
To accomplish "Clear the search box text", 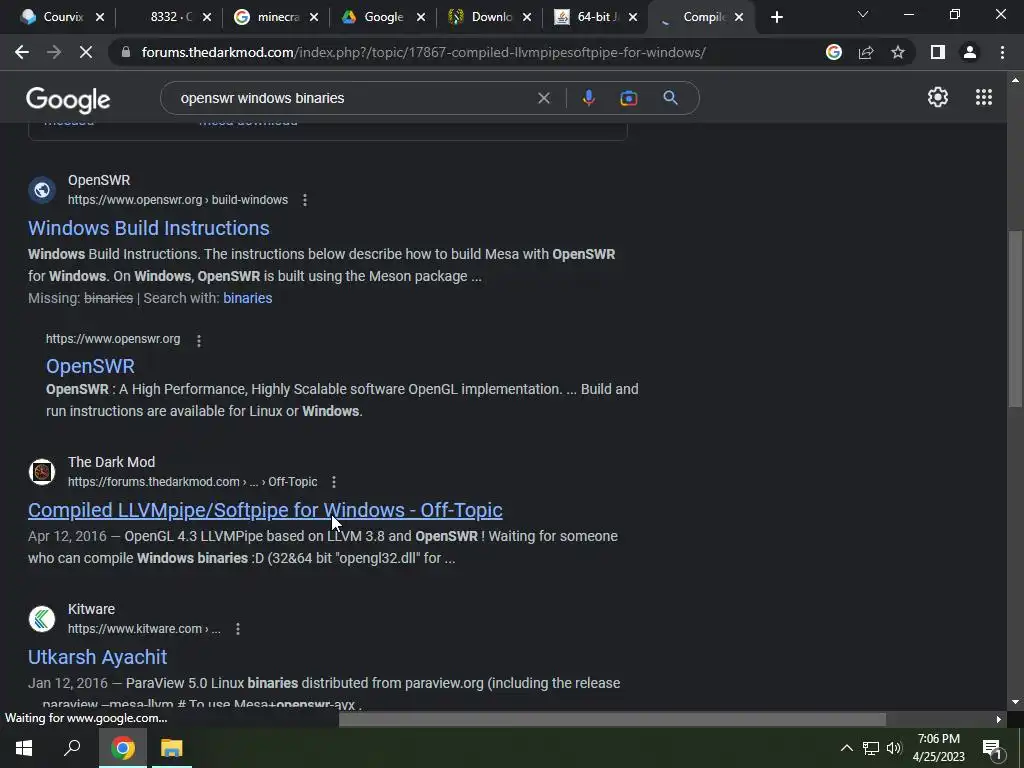I will coord(543,98).
